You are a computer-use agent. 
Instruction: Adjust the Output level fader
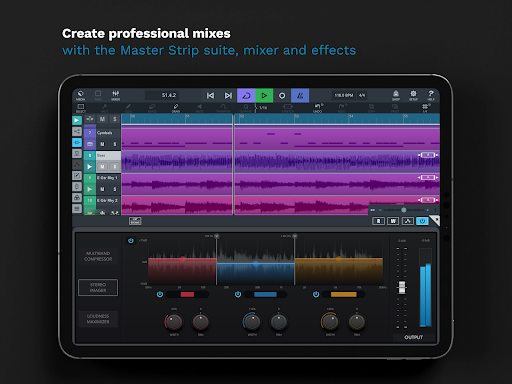pos(402,287)
